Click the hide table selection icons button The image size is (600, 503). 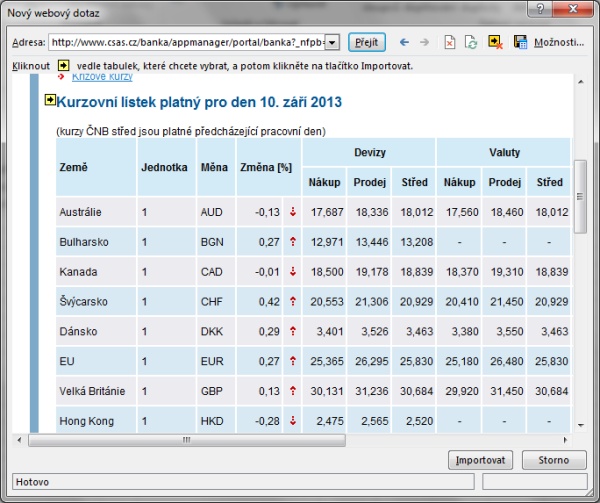[x=496, y=42]
